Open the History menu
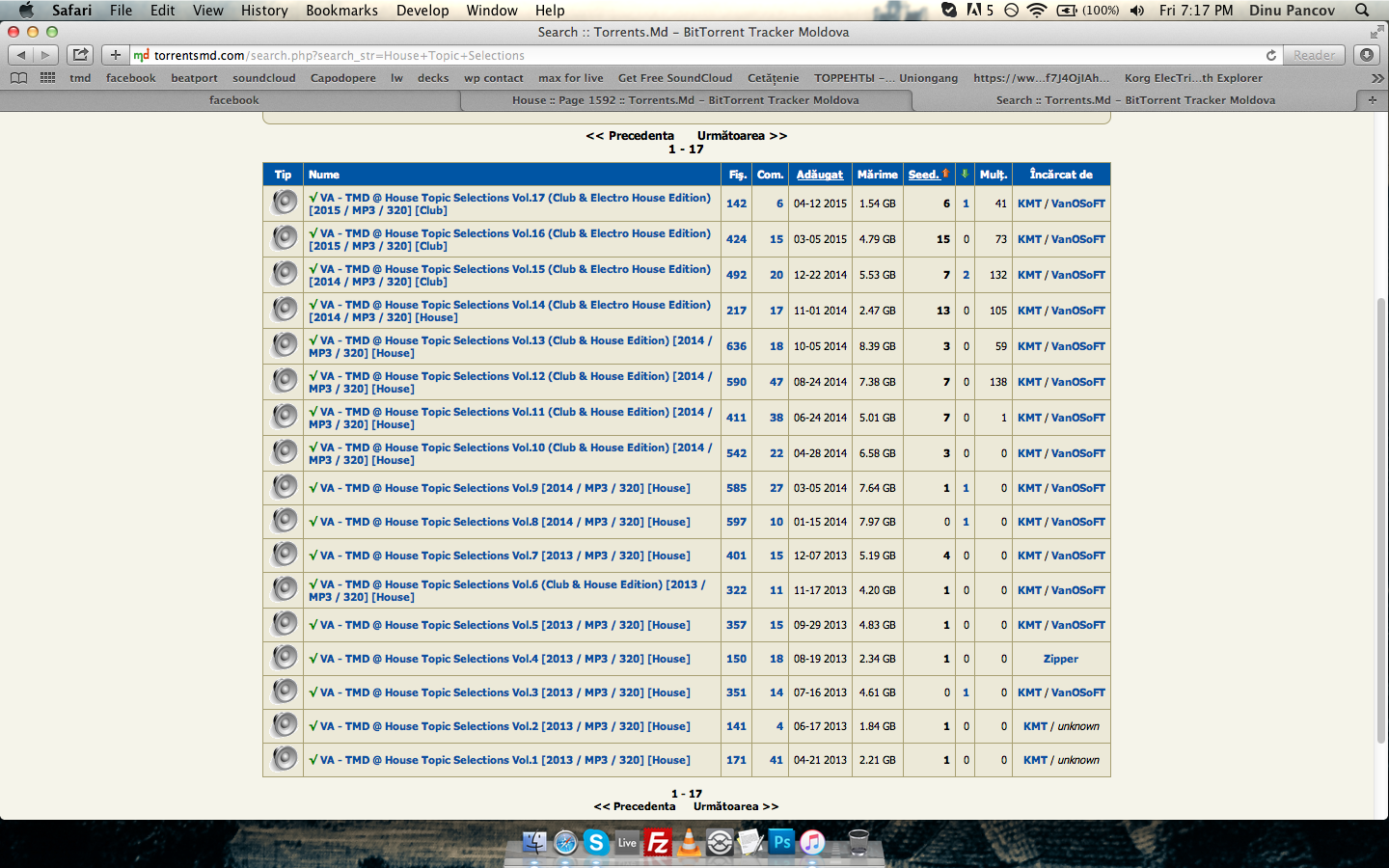Screen dimensions: 1389x868 (264, 10)
